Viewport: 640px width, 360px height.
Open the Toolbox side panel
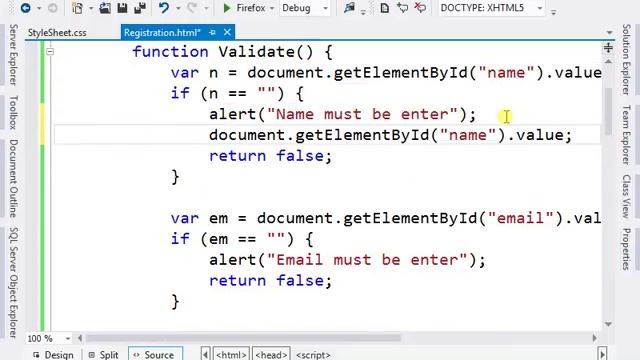[13, 113]
